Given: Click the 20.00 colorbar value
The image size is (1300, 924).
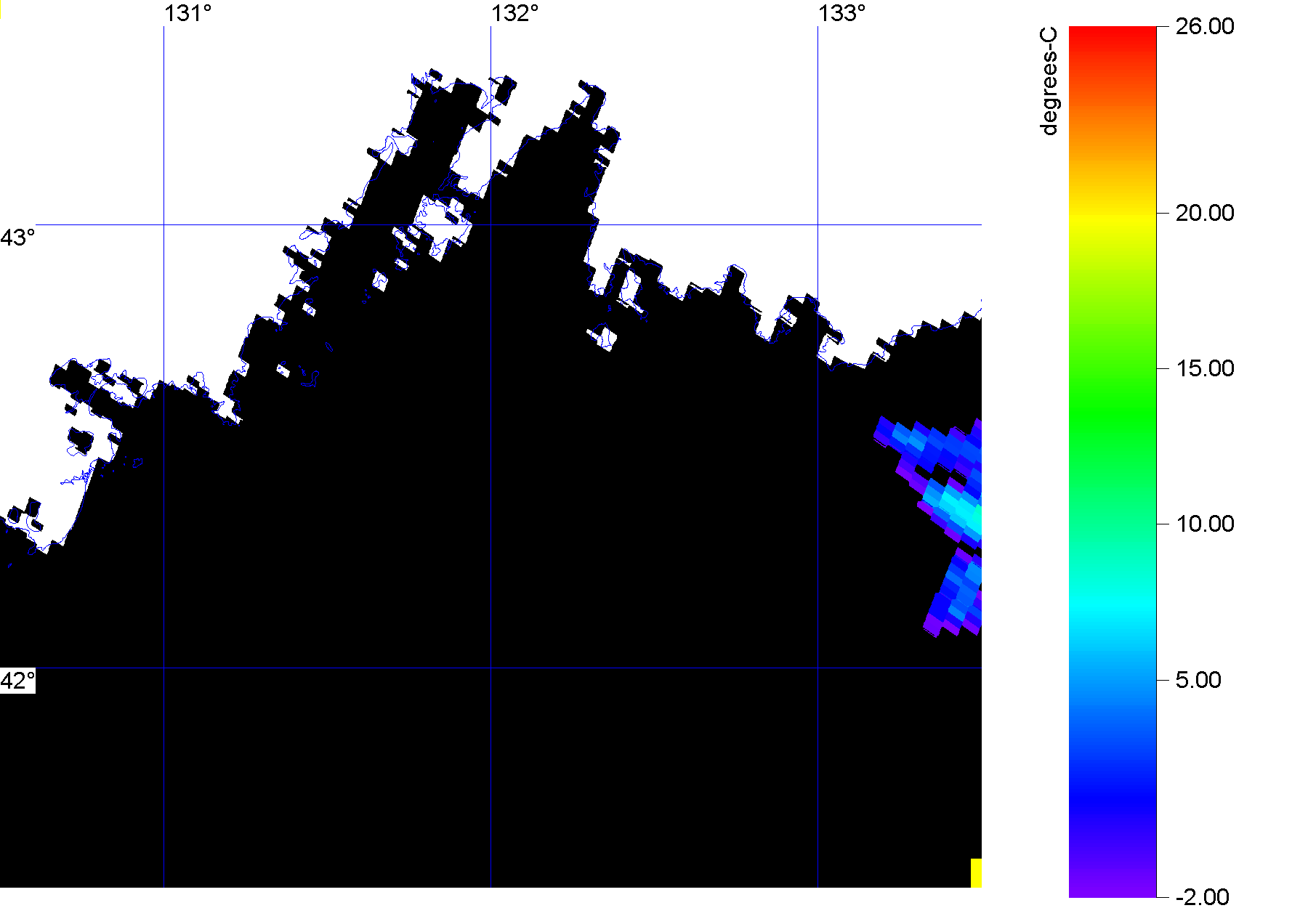Looking at the screenshot, I should [1205, 213].
